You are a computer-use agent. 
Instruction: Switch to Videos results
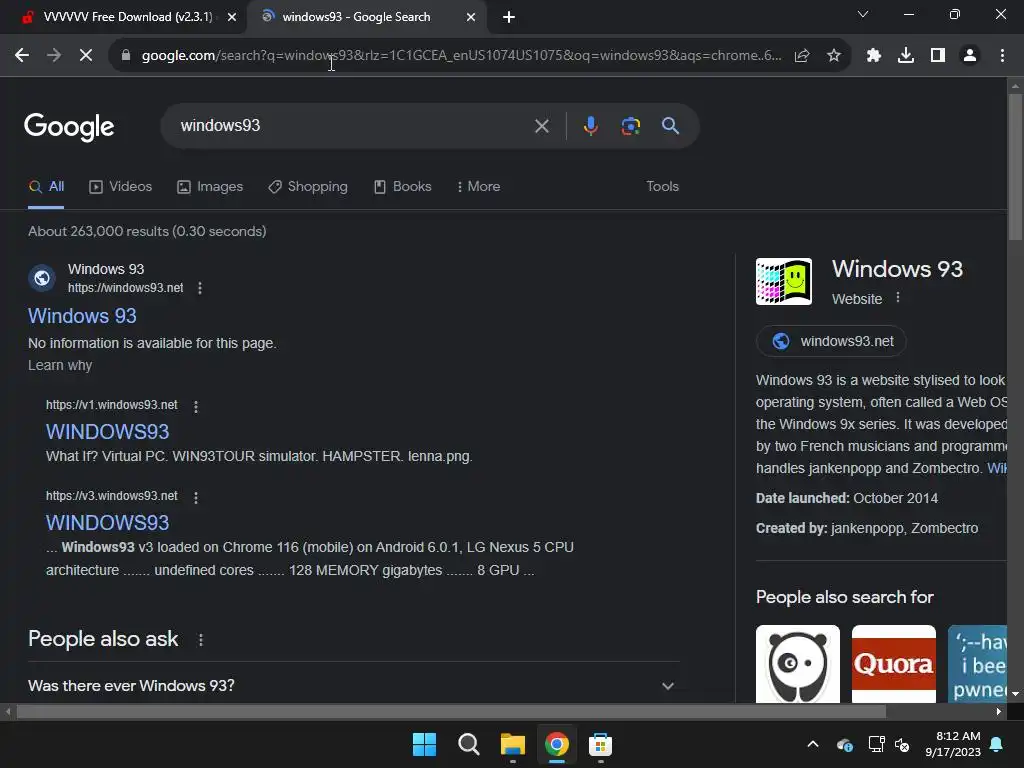point(121,187)
